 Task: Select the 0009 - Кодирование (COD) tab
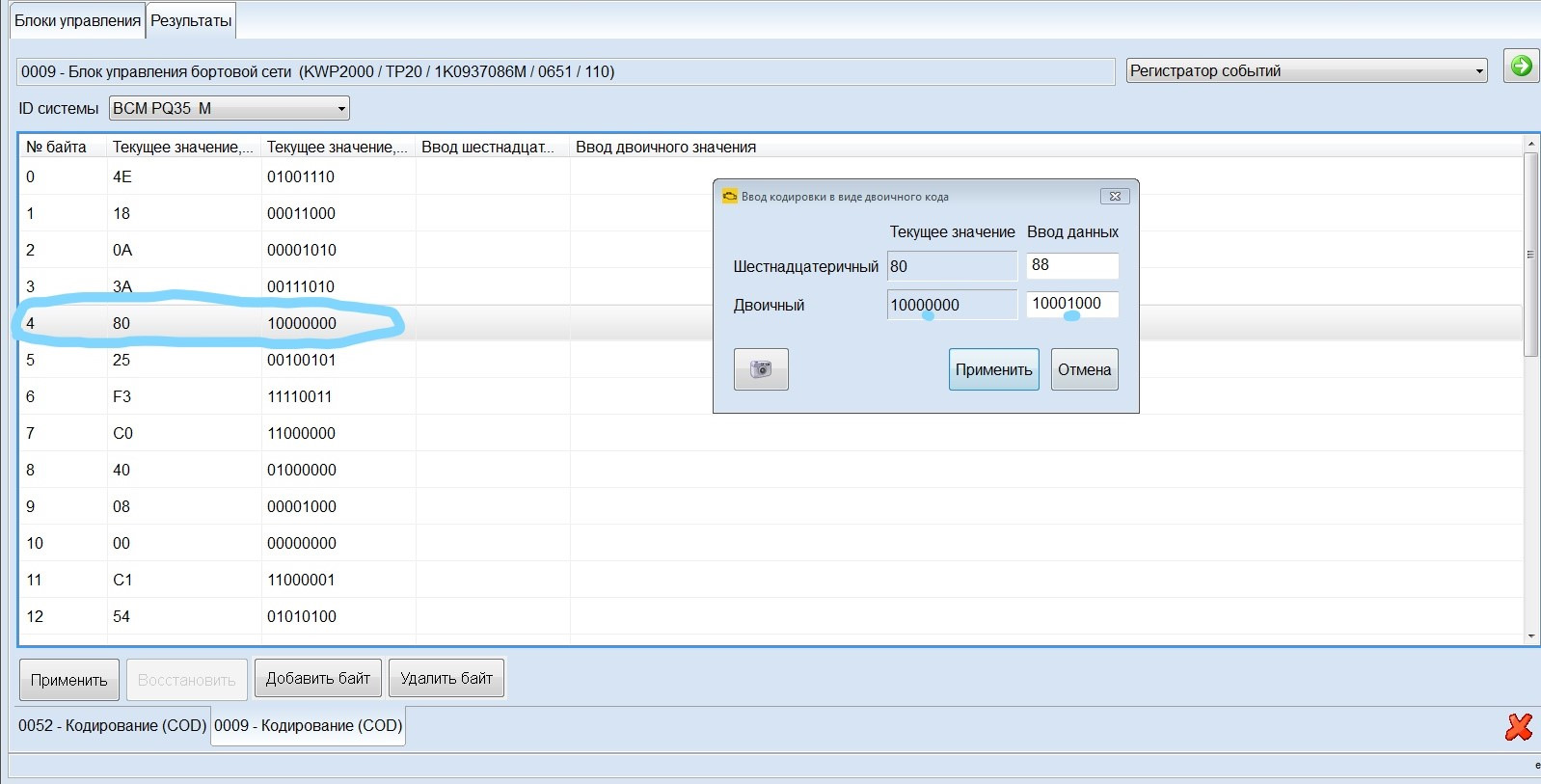[308, 725]
